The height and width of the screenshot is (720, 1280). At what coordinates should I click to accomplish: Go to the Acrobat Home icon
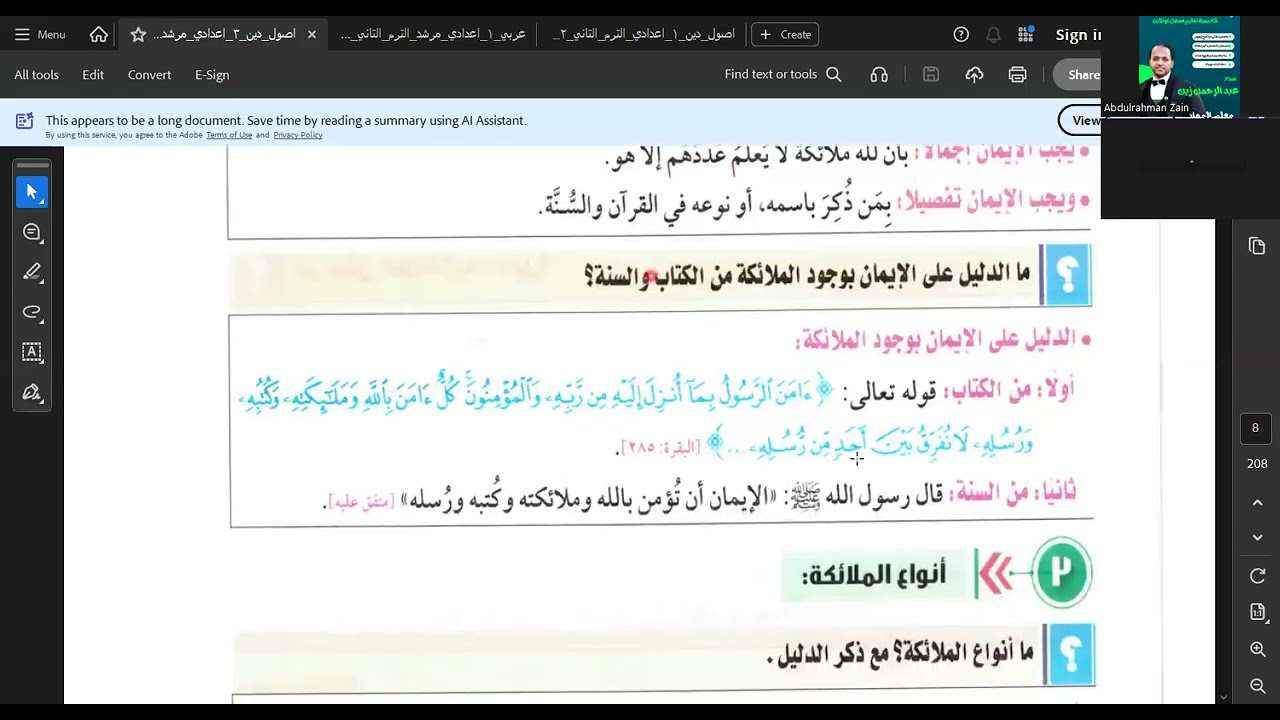(99, 34)
